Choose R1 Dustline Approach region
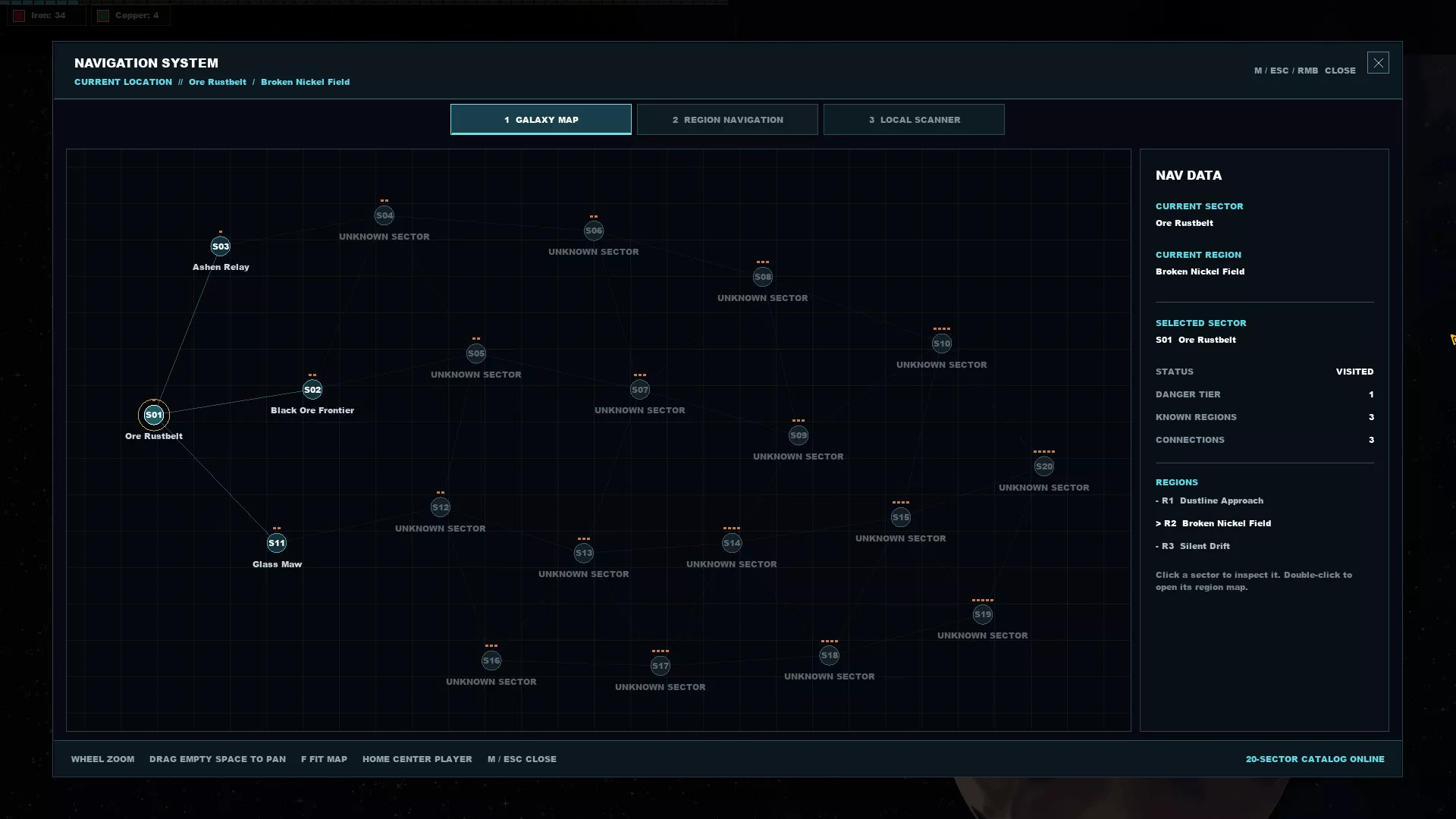Image resolution: width=1456 pixels, height=819 pixels. click(x=1210, y=500)
